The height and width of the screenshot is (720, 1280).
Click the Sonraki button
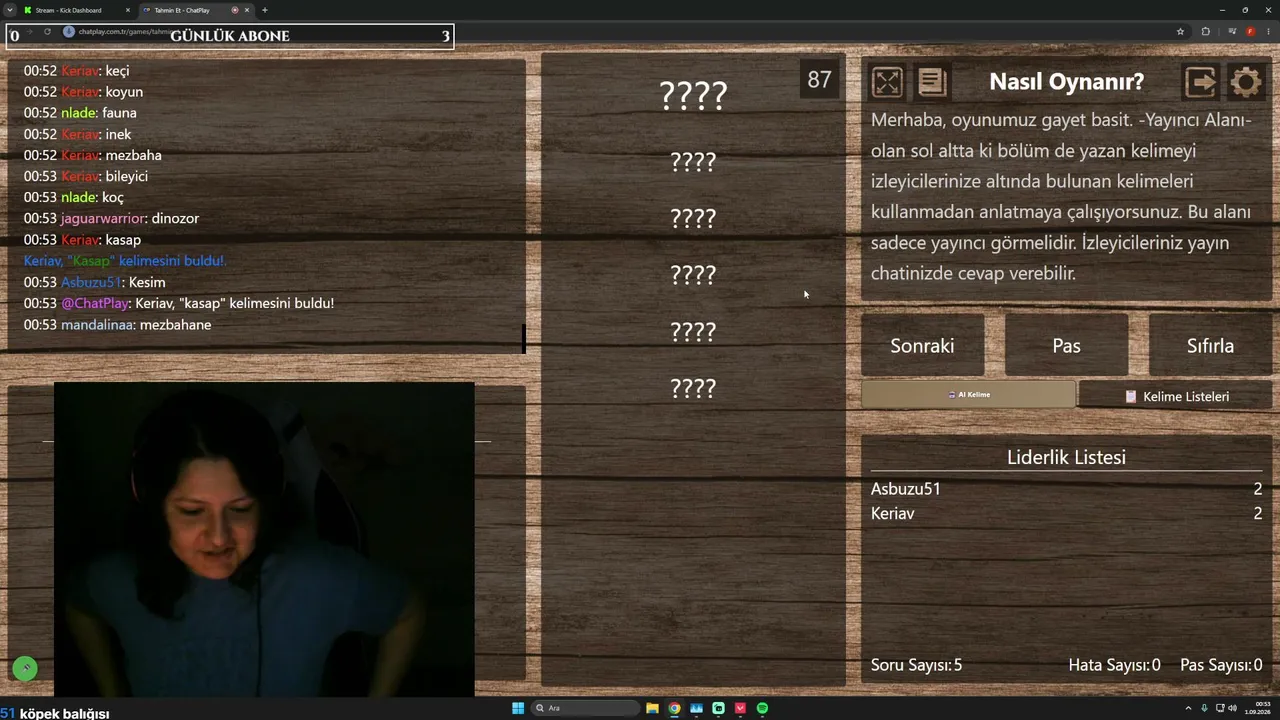(922, 346)
